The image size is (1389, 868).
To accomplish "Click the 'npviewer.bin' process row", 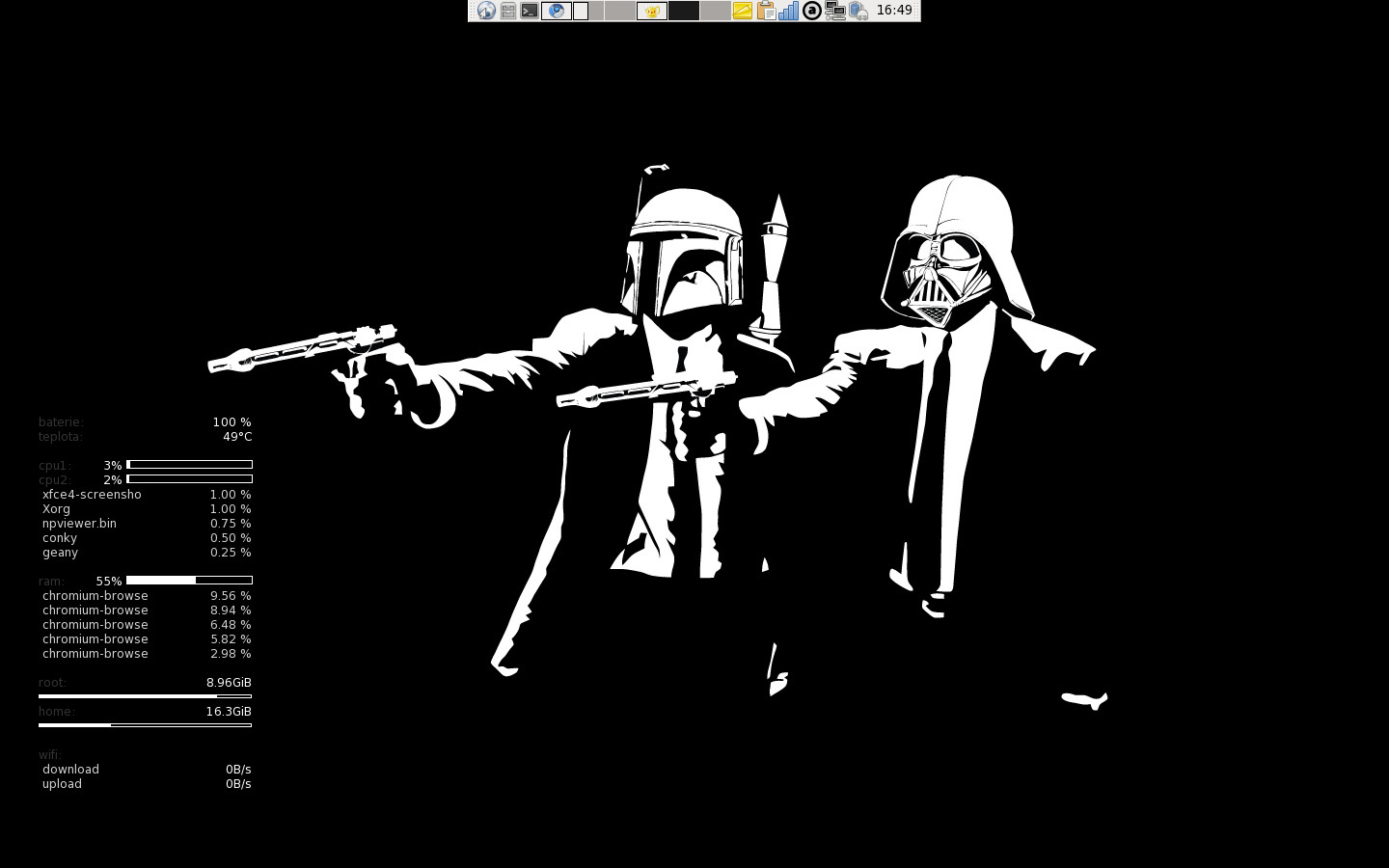I will coord(147,524).
